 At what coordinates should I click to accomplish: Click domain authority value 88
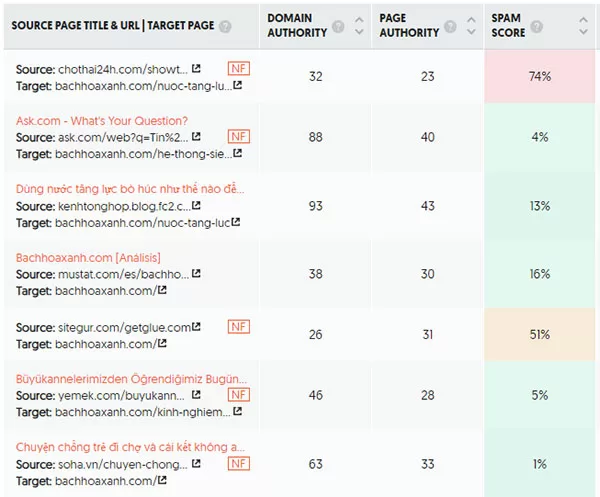tap(316, 137)
